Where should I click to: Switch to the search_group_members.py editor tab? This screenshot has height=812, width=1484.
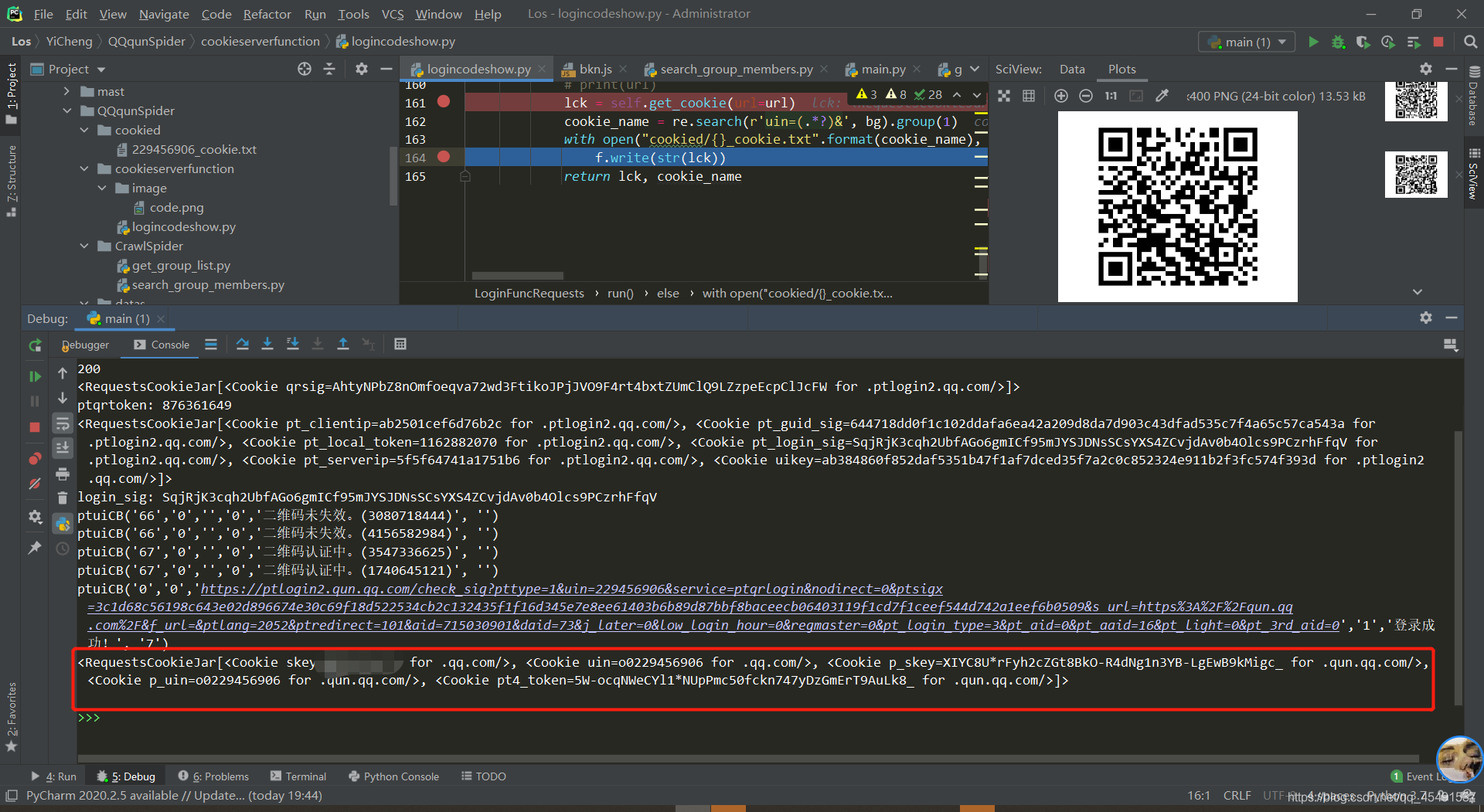coord(736,69)
